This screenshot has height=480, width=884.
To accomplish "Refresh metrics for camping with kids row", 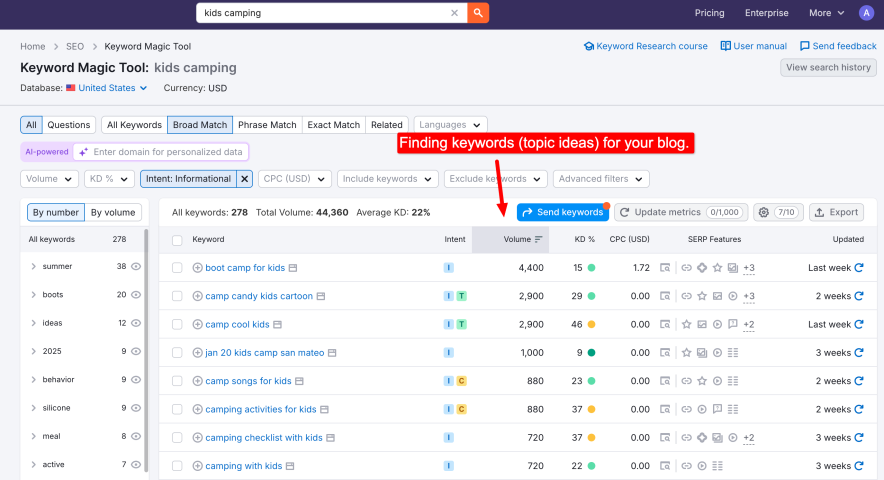I will [x=859, y=466].
